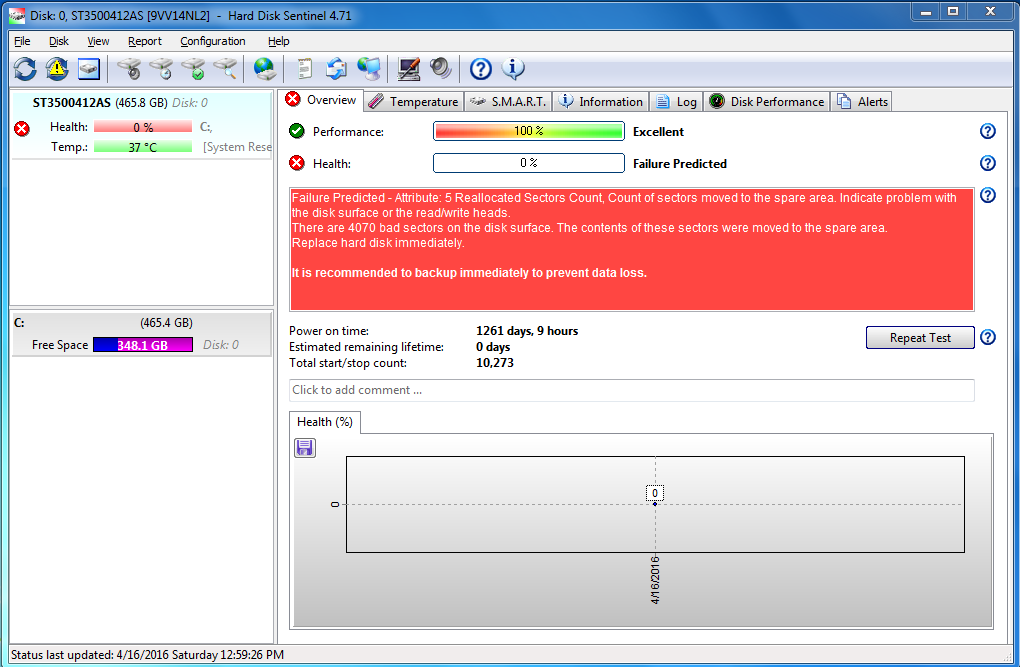Open the Help menu
This screenshot has height=667, width=1020.
278,41
